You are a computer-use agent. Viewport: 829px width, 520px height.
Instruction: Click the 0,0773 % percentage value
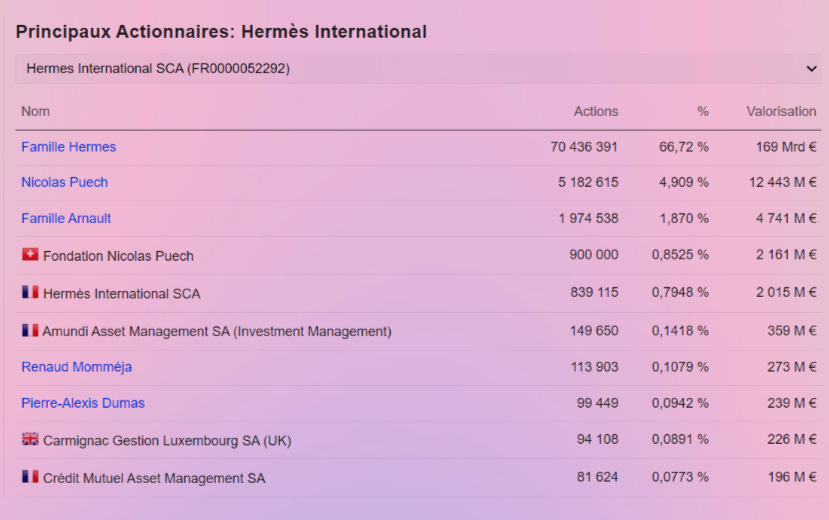[x=680, y=477]
